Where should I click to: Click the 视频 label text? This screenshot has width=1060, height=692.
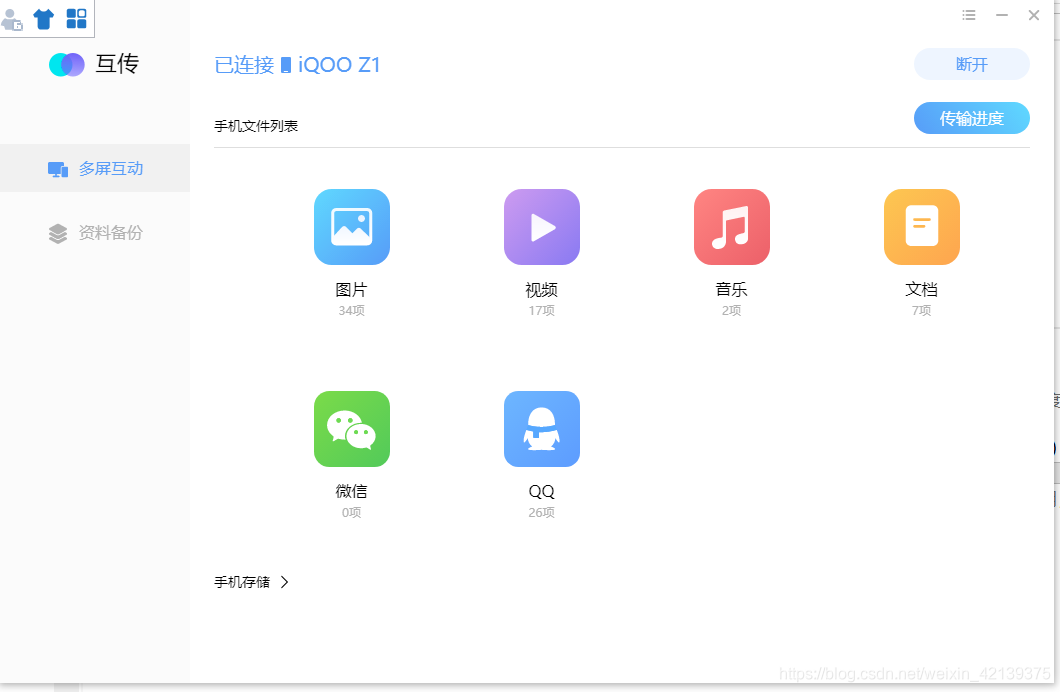(x=541, y=290)
